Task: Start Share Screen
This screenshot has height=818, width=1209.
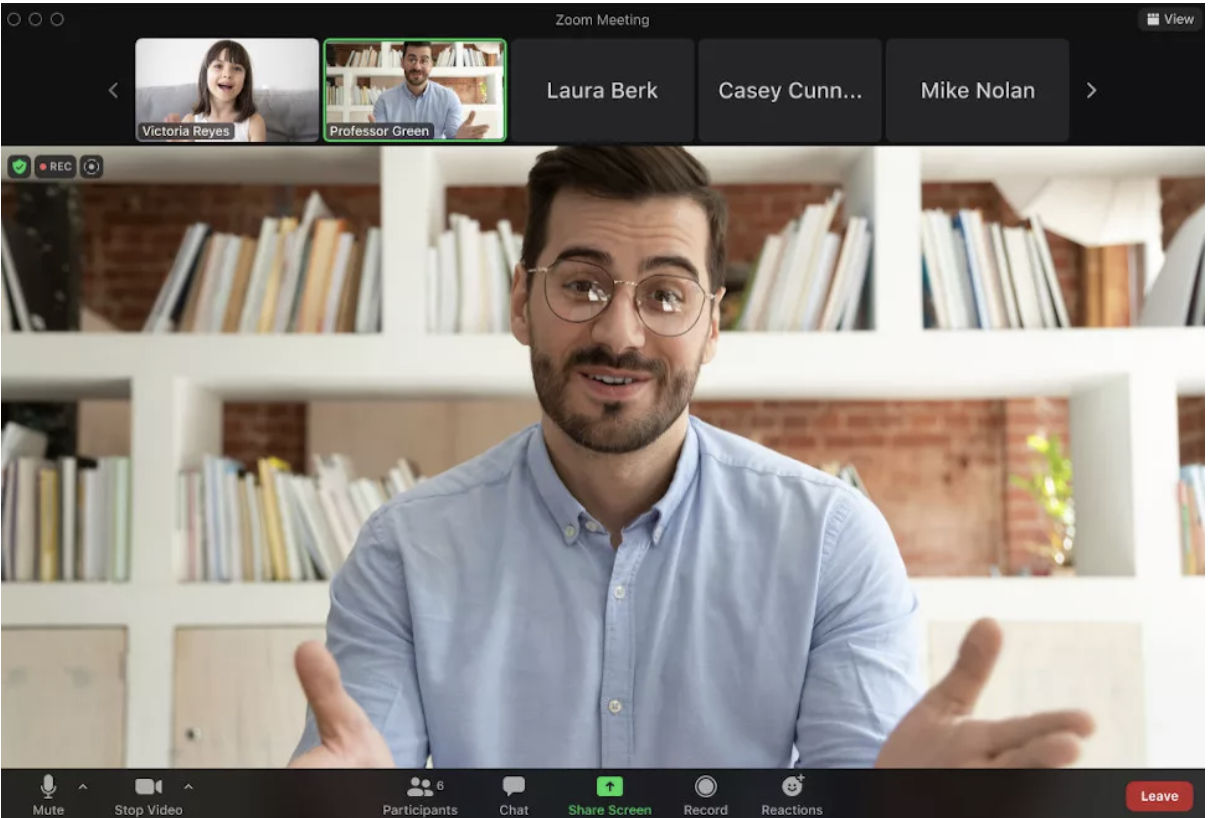Action: click(x=609, y=795)
